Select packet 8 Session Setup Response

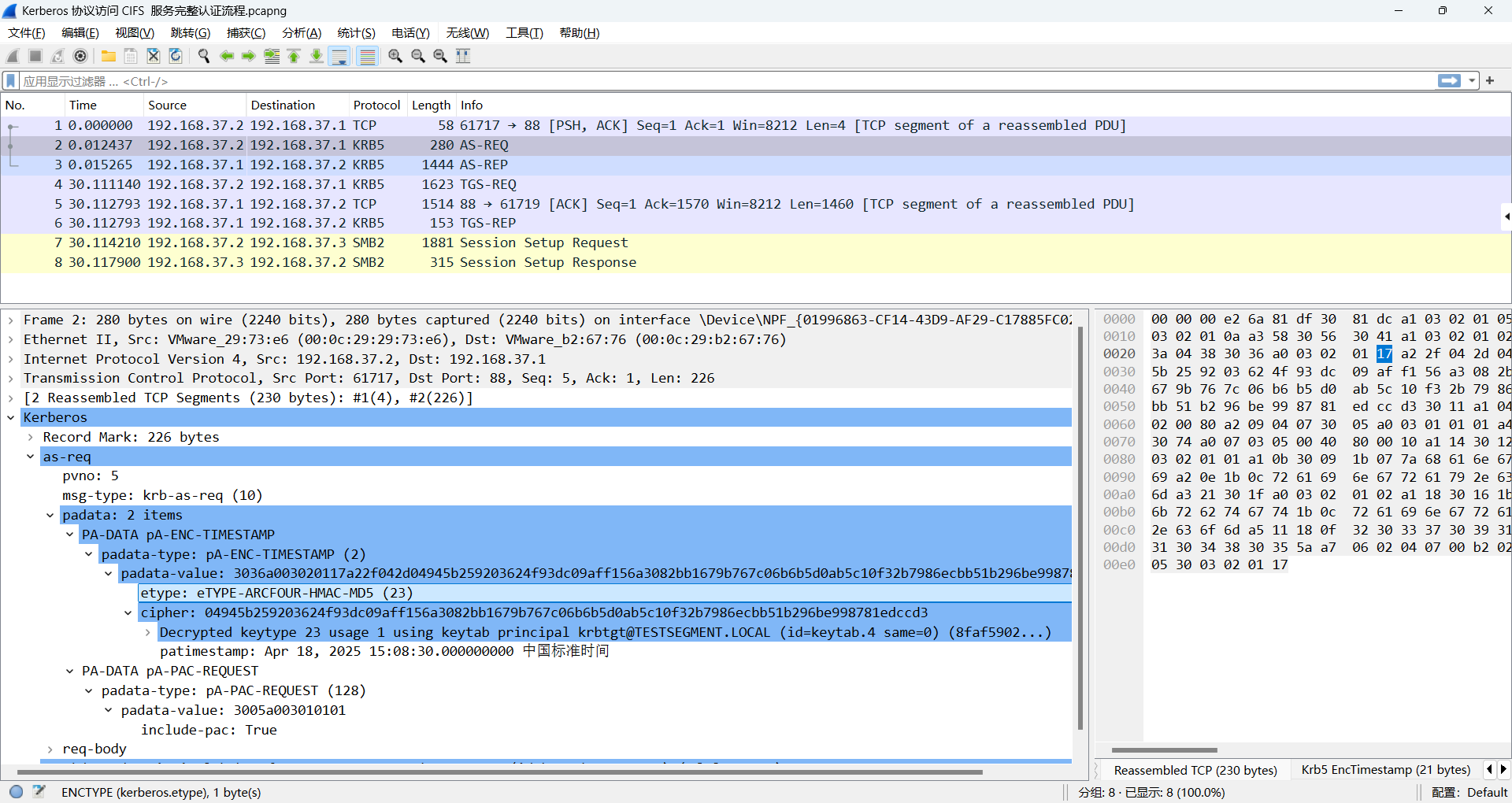[756, 262]
